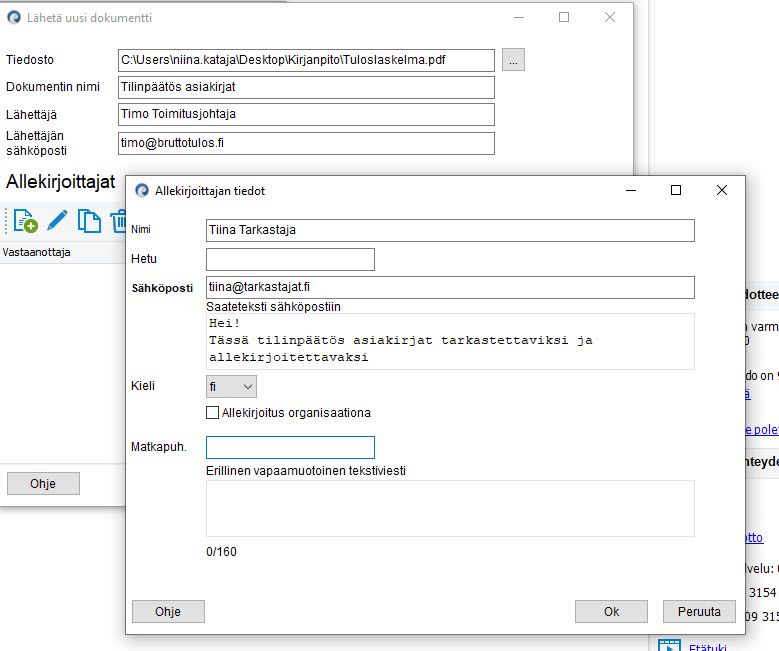779x651 pixels.
Task: Open Ohje help in Lähetä uusi dokumentti window
Action: coord(43,484)
